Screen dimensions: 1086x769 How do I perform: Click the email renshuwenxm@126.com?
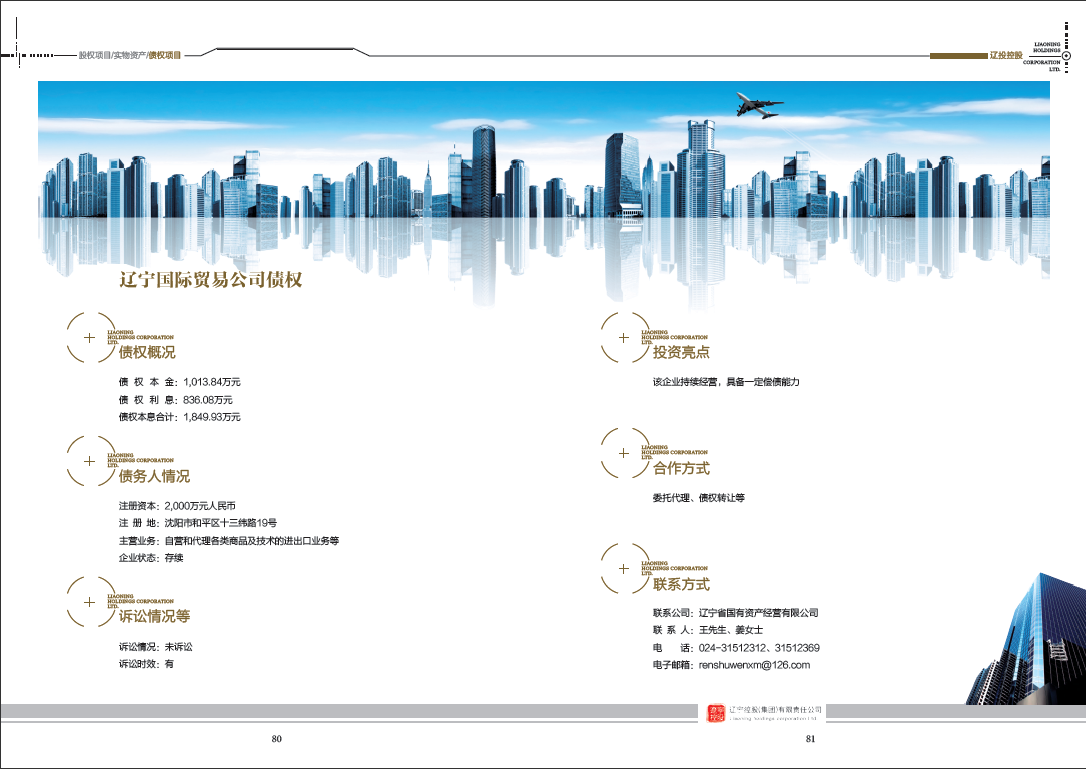pos(754,665)
